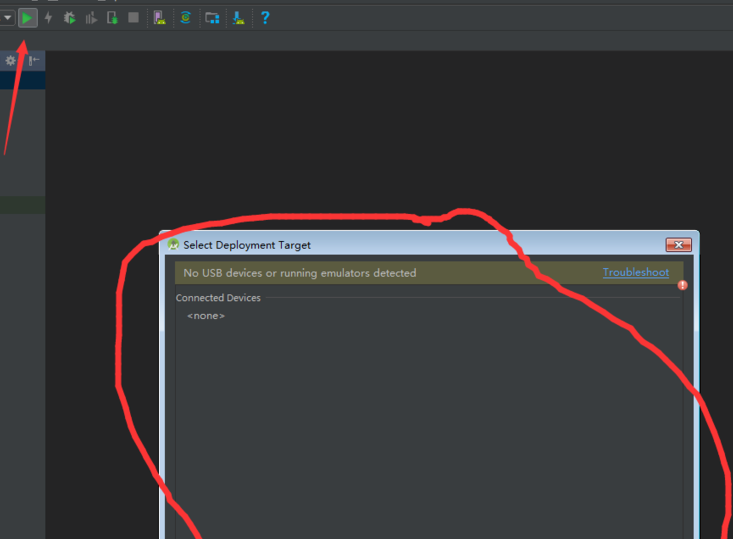Click the green Run app button

click(x=27, y=17)
